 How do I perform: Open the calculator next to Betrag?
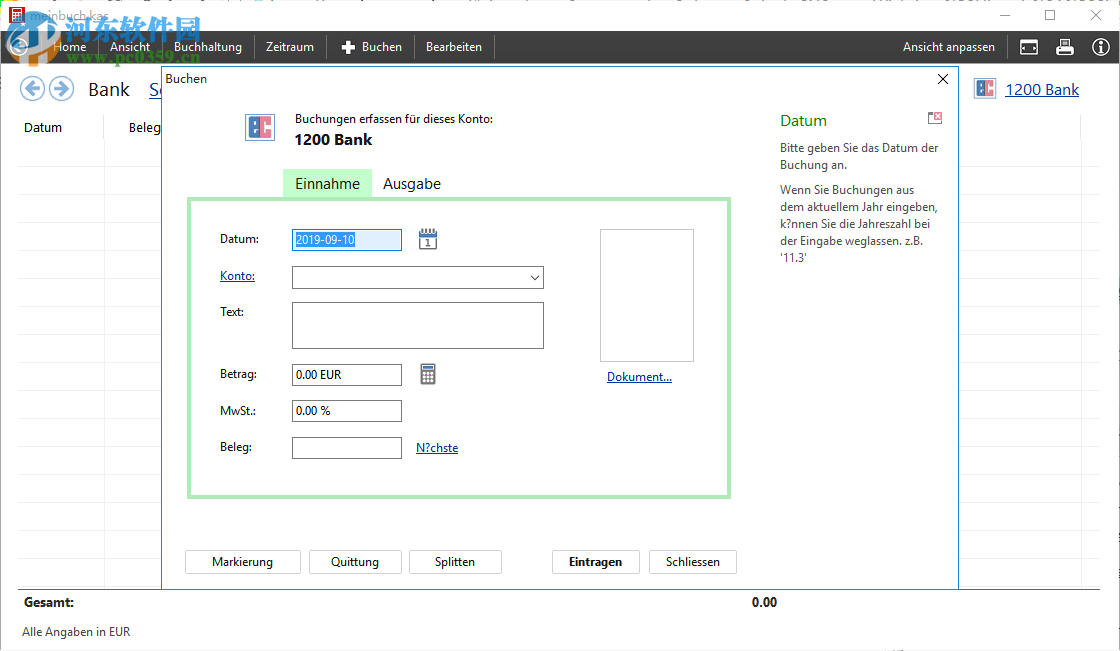pos(428,374)
